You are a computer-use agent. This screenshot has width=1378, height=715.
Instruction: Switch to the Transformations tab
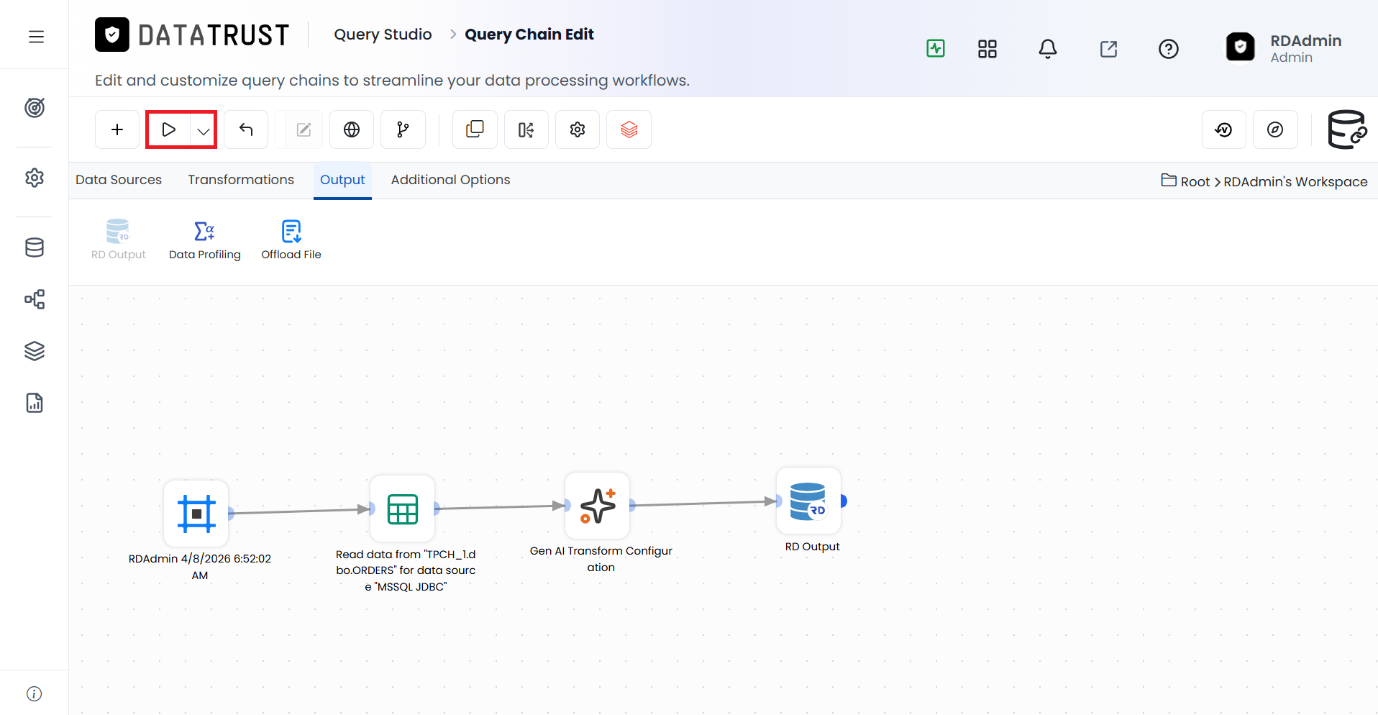coord(241,180)
